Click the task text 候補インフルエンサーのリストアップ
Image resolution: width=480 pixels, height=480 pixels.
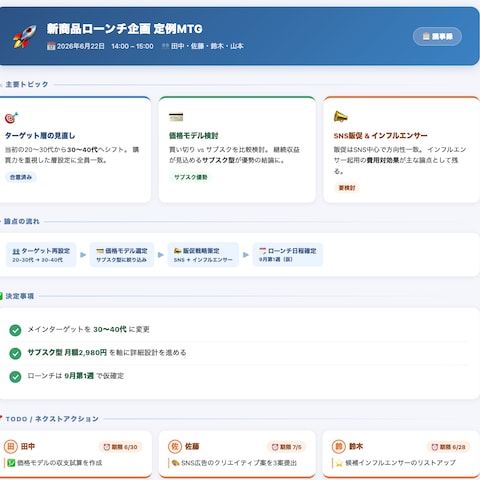[x=400, y=463]
